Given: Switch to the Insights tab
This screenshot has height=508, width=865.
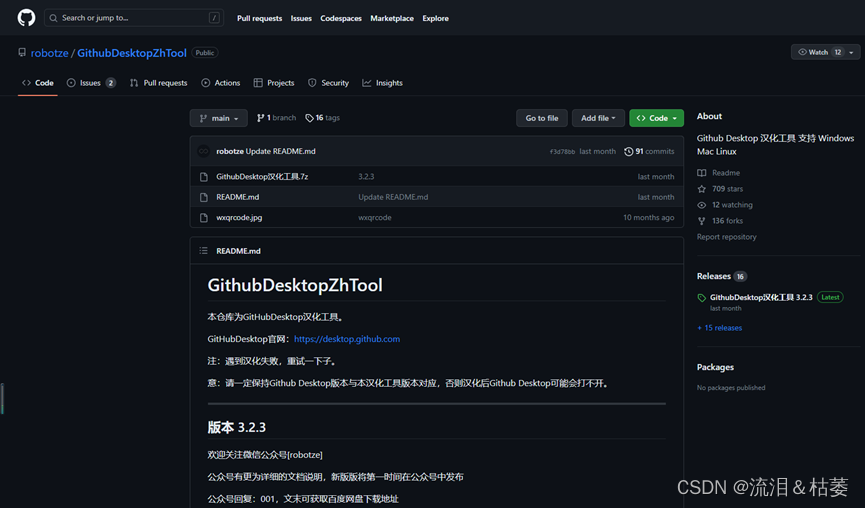Looking at the screenshot, I should point(382,83).
